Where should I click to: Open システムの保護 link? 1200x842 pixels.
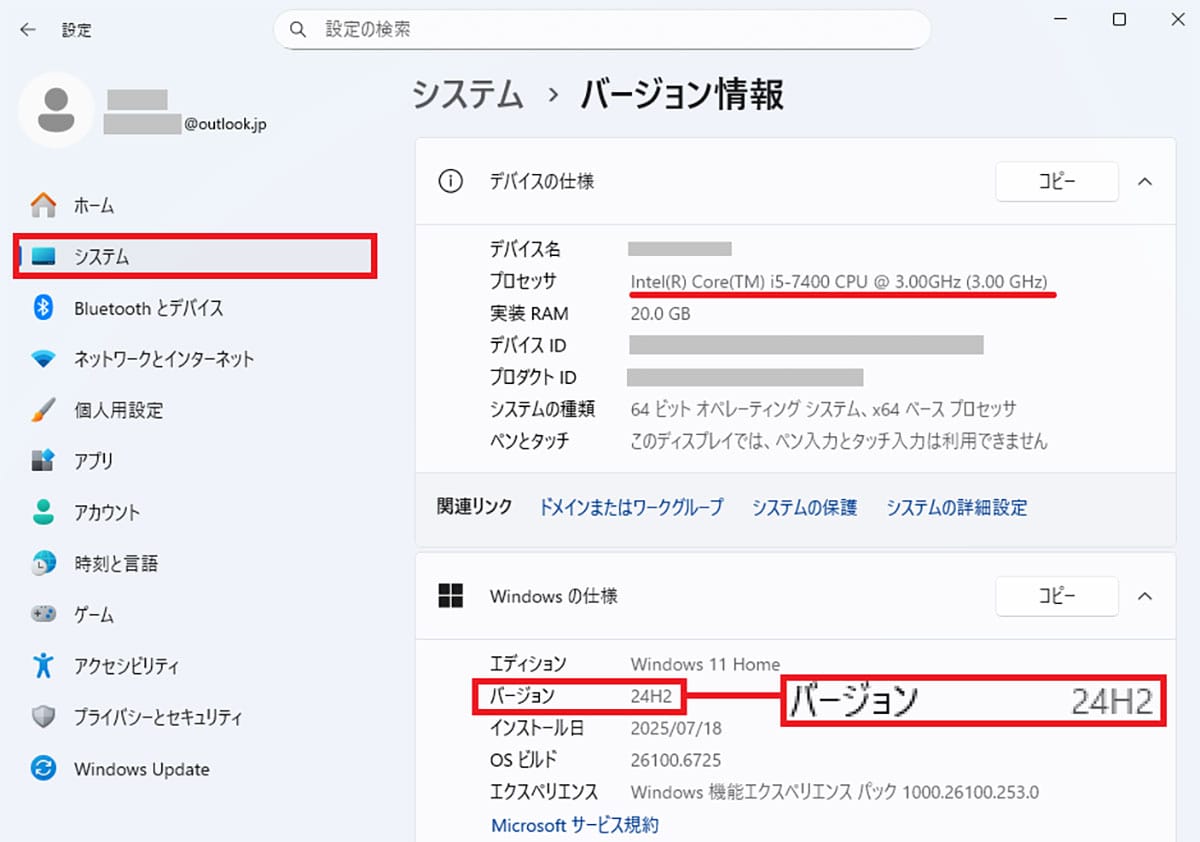click(805, 507)
